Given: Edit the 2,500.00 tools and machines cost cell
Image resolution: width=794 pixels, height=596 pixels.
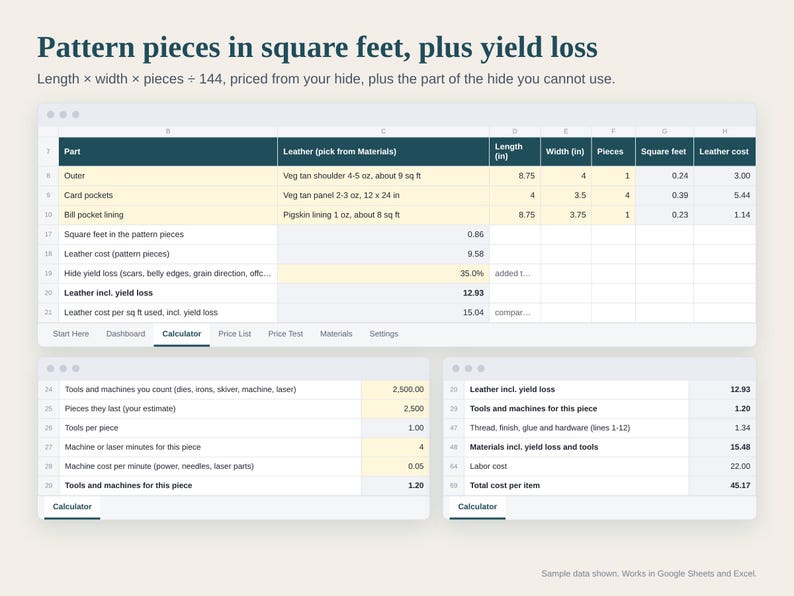Looking at the screenshot, I should pos(395,389).
